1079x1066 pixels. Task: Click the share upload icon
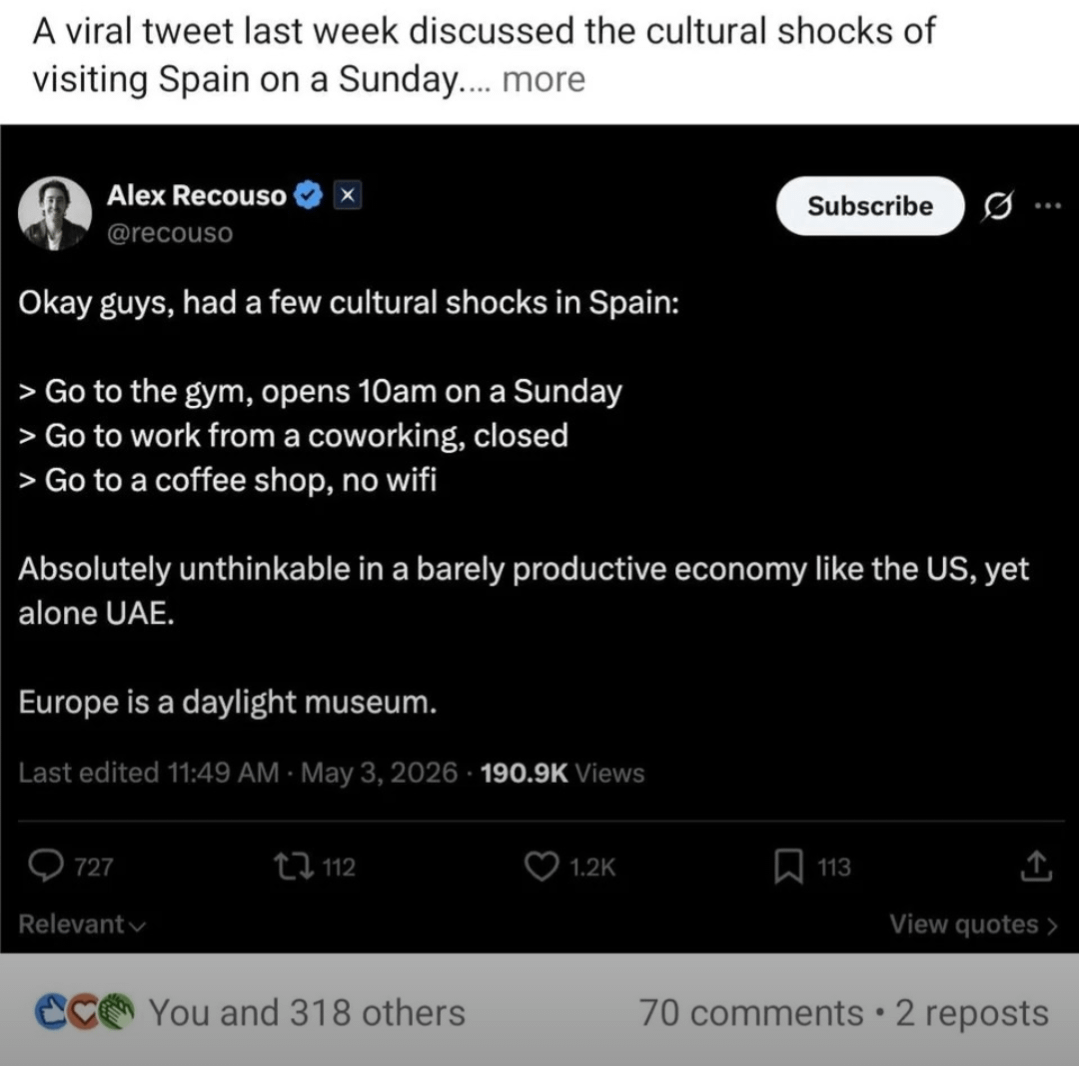(1036, 866)
